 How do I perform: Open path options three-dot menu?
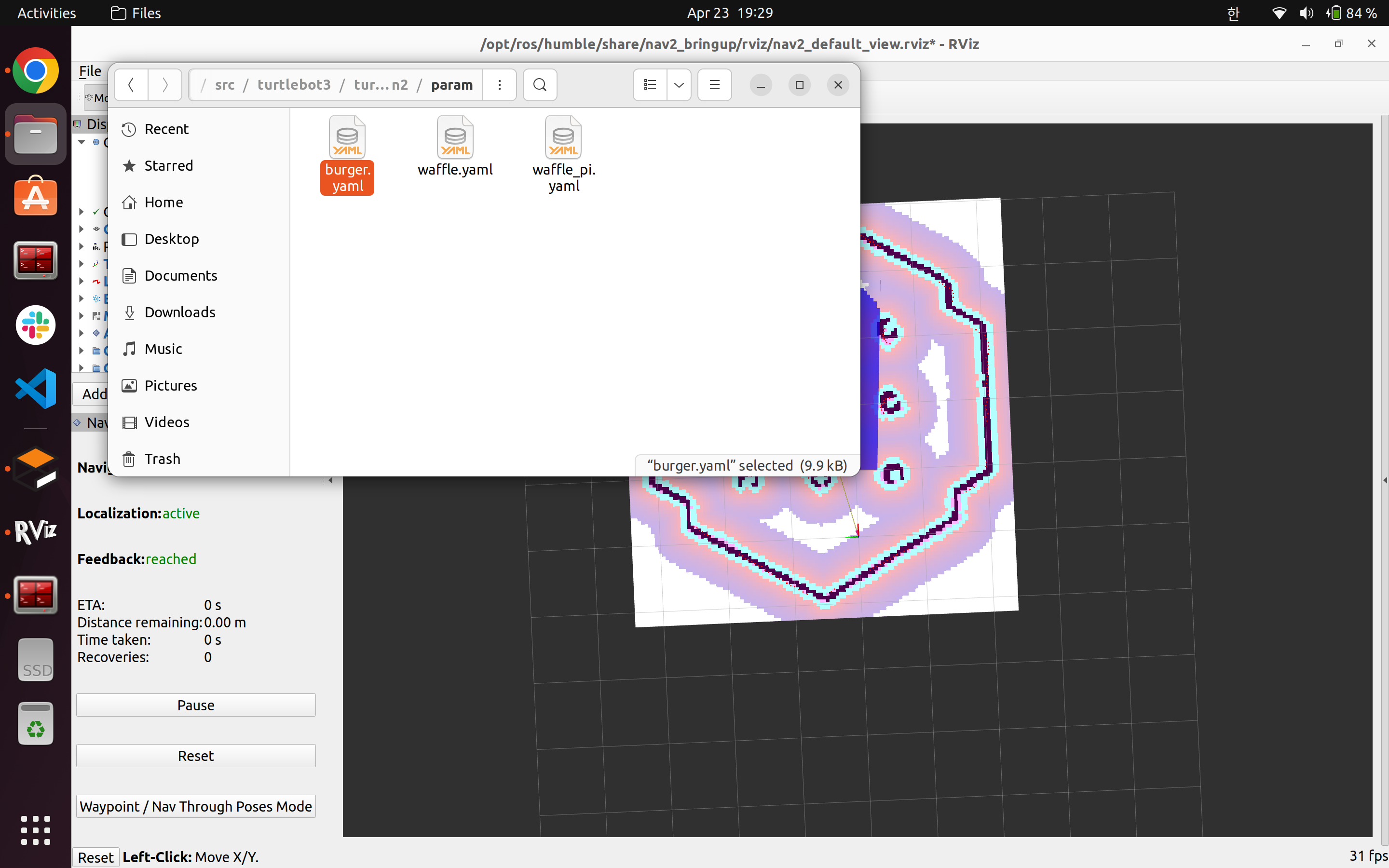coord(499,85)
